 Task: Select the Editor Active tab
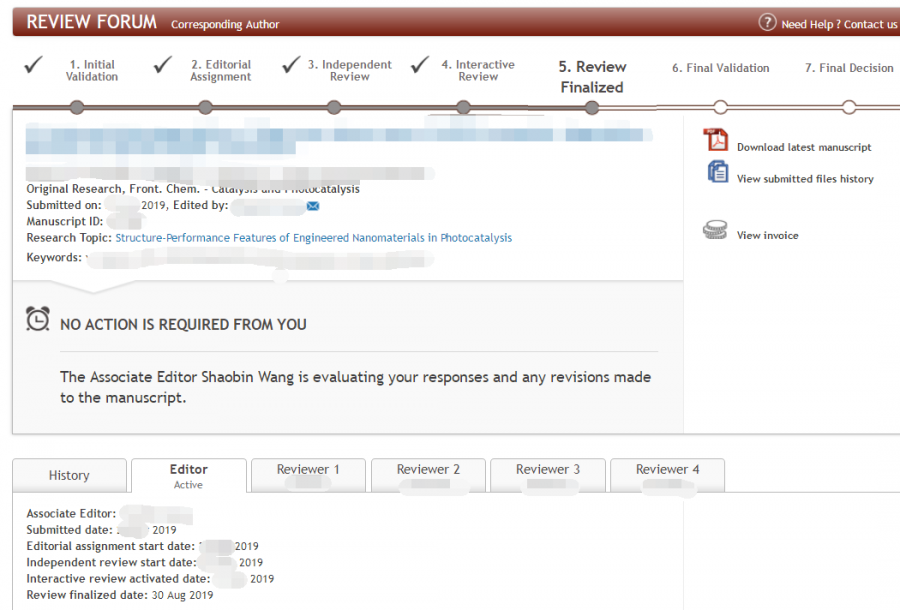(189, 476)
